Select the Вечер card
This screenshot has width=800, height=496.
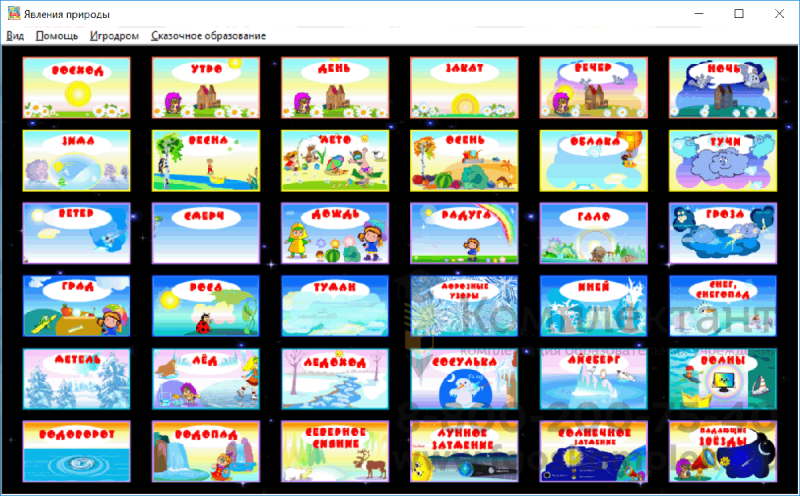(594, 88)
